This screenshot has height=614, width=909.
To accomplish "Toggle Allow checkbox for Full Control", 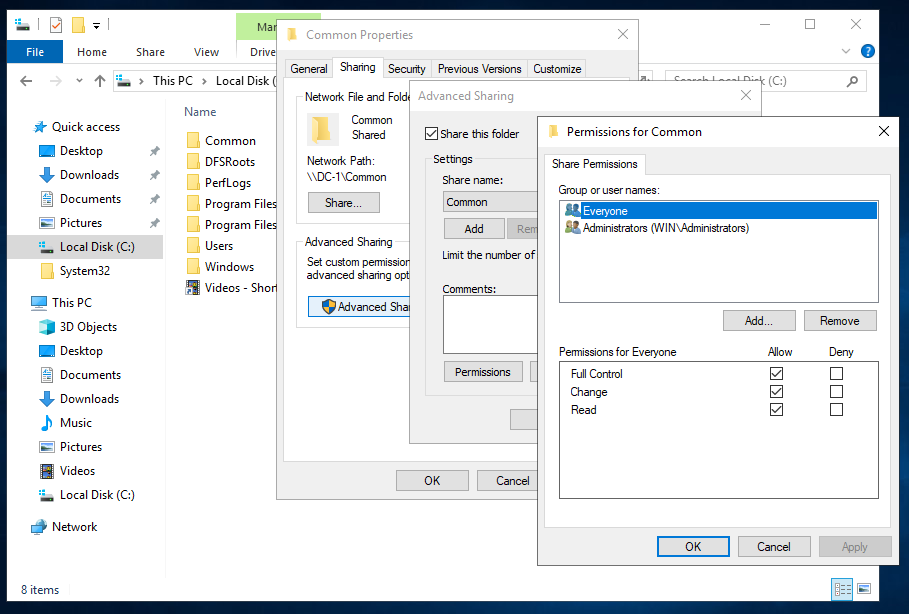I will (776, 374).
